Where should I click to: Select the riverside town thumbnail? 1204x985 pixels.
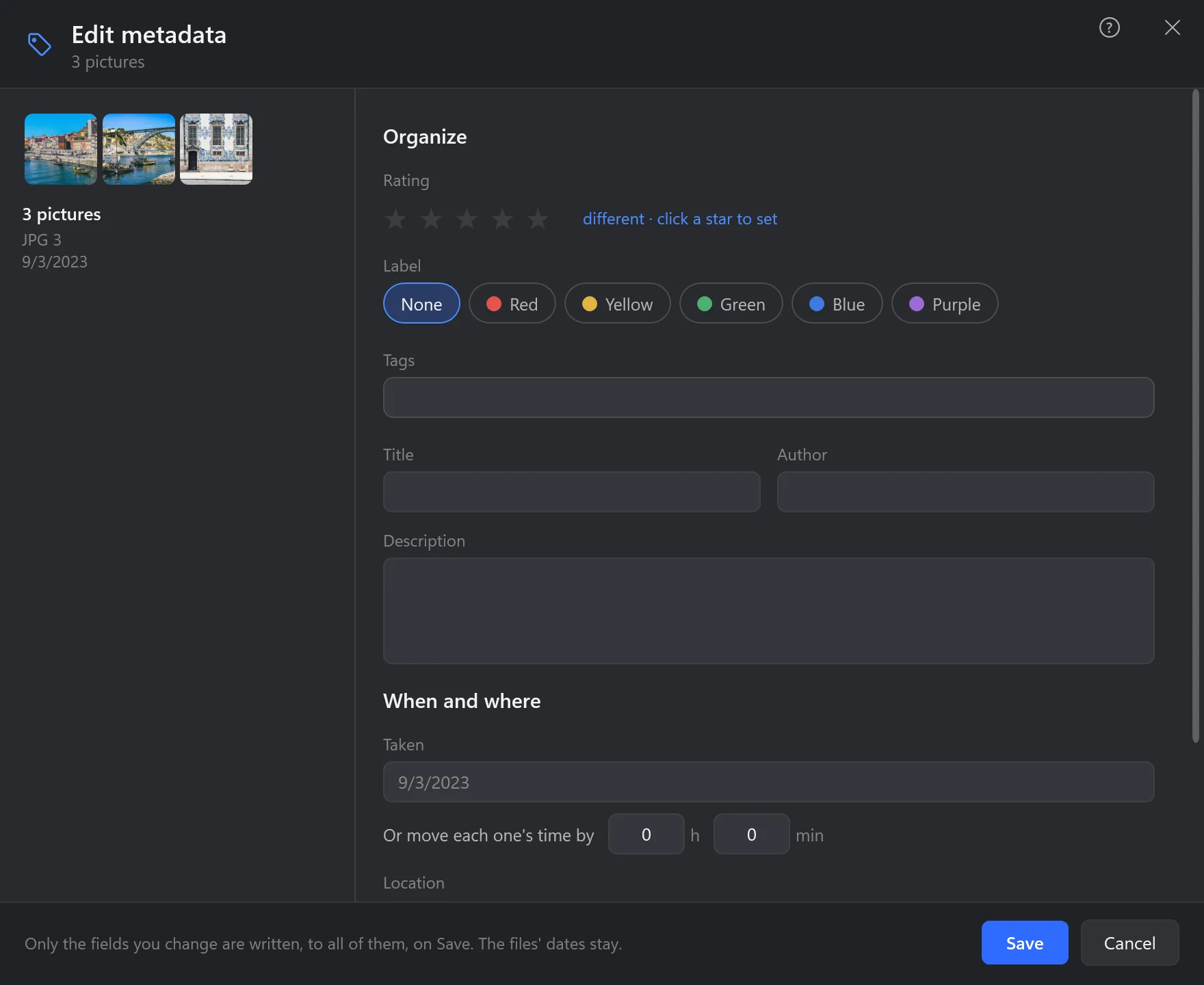pos(61,149)
